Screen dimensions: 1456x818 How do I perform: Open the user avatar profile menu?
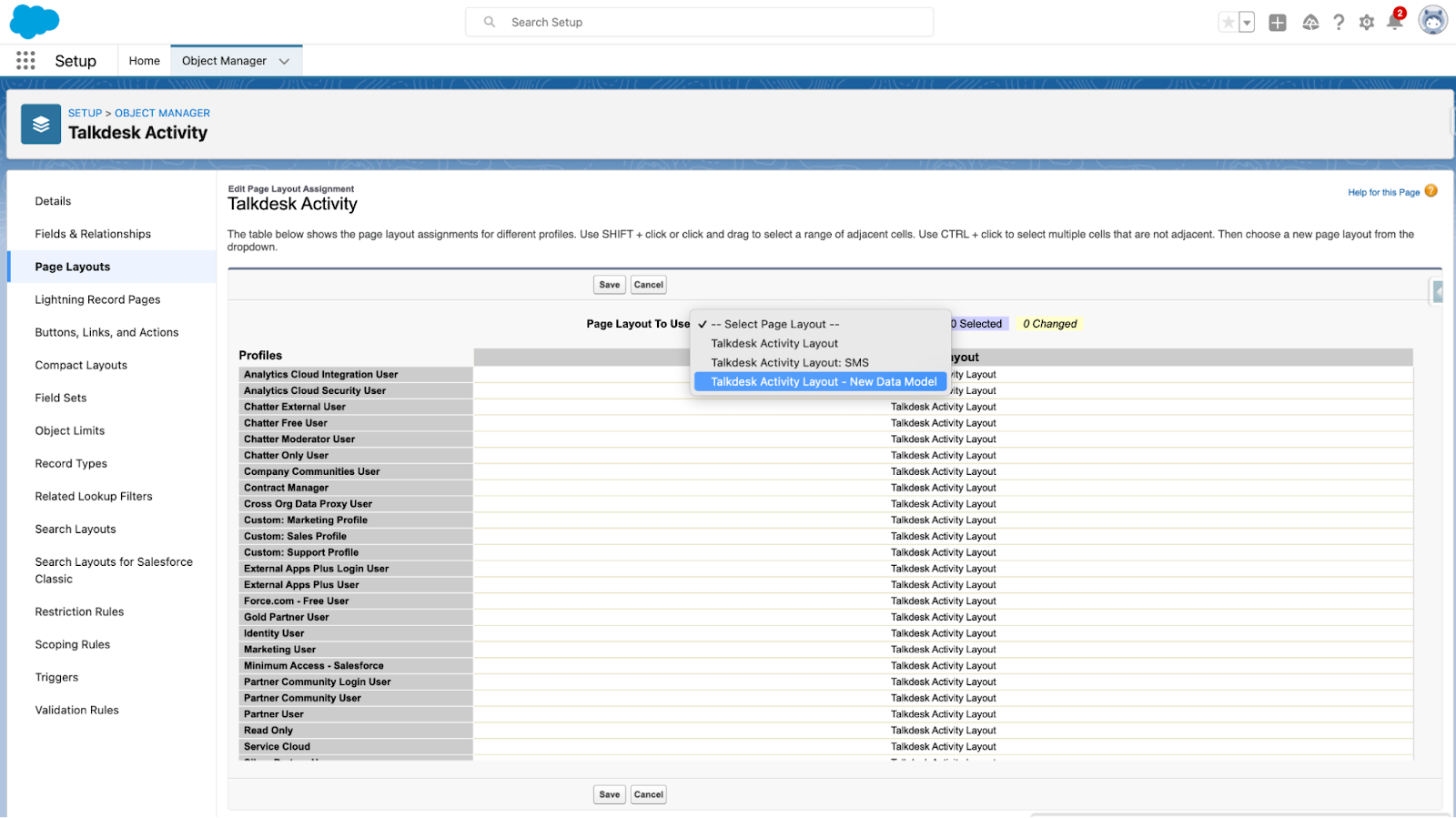1432,21
